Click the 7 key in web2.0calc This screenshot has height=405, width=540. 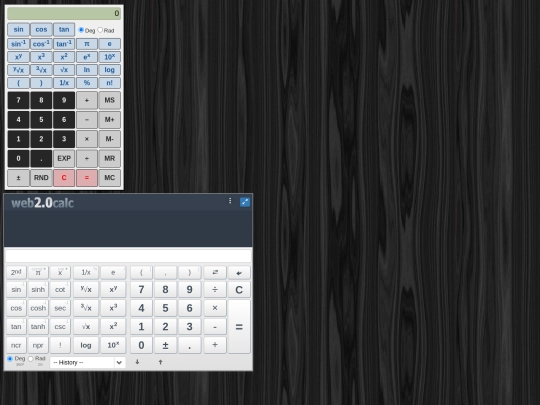(141, 290)
